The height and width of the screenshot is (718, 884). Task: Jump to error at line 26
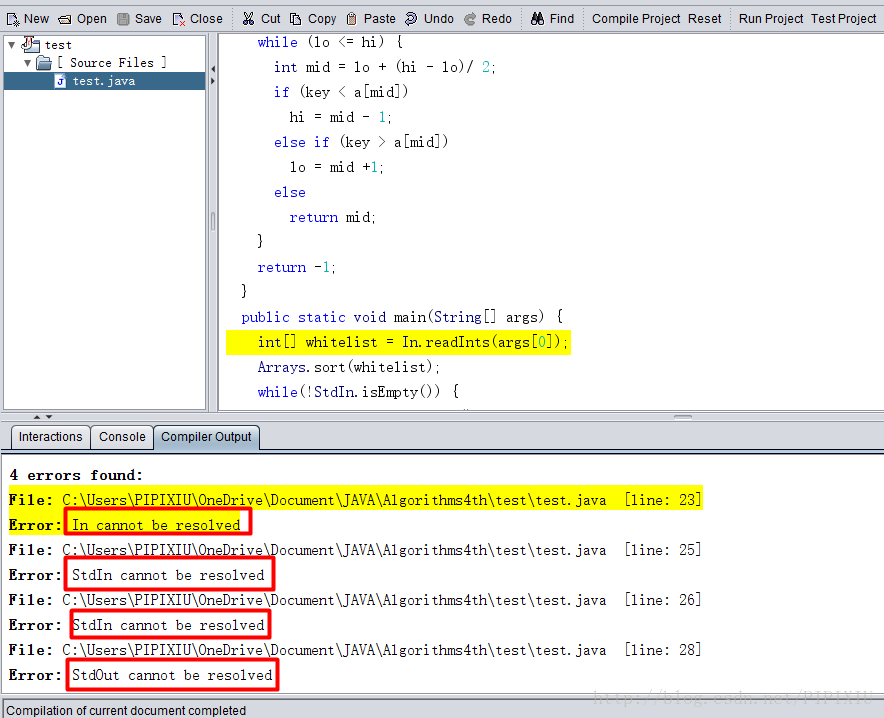click(355, 600)
